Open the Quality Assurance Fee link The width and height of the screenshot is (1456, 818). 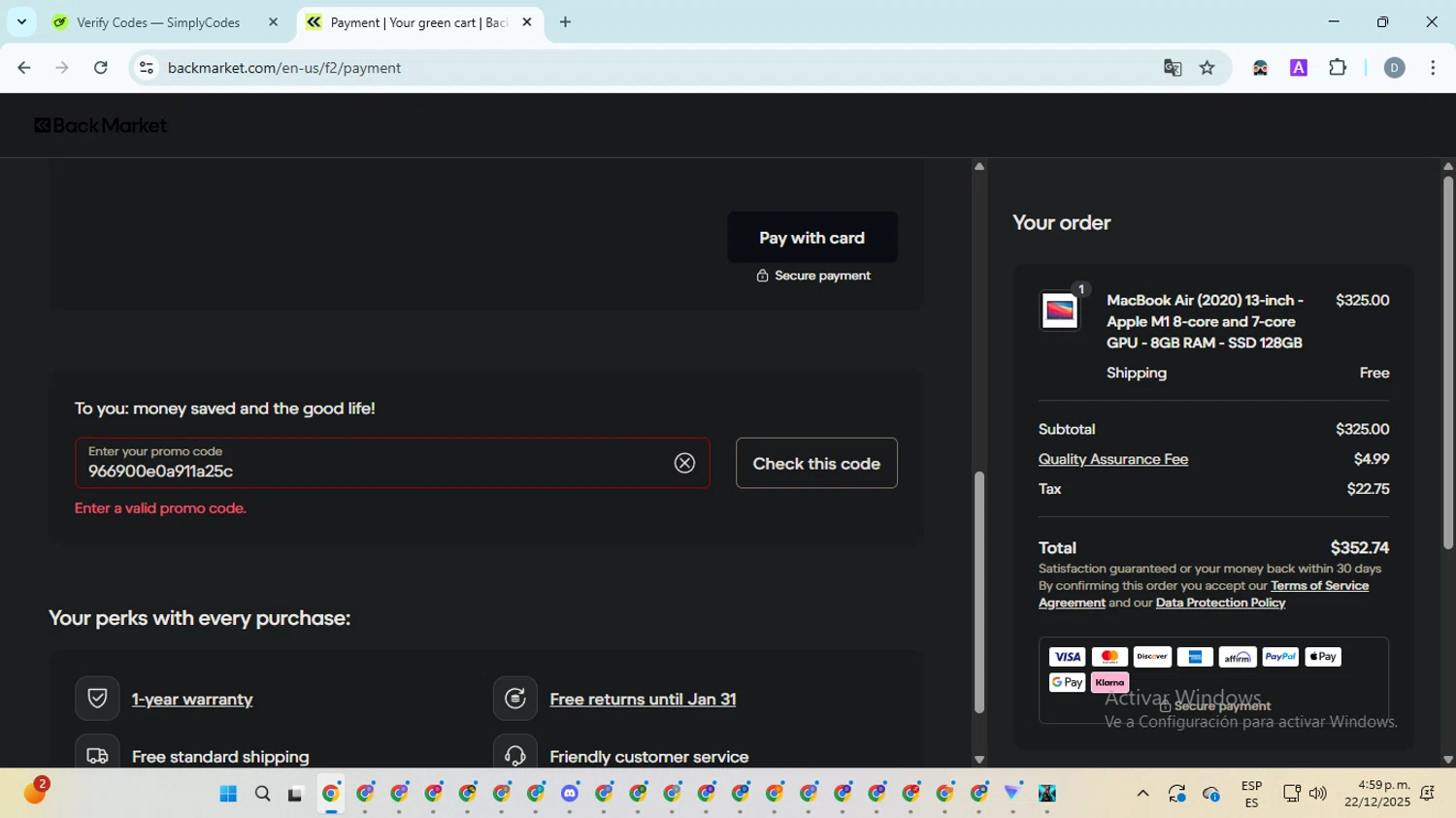1113,459
